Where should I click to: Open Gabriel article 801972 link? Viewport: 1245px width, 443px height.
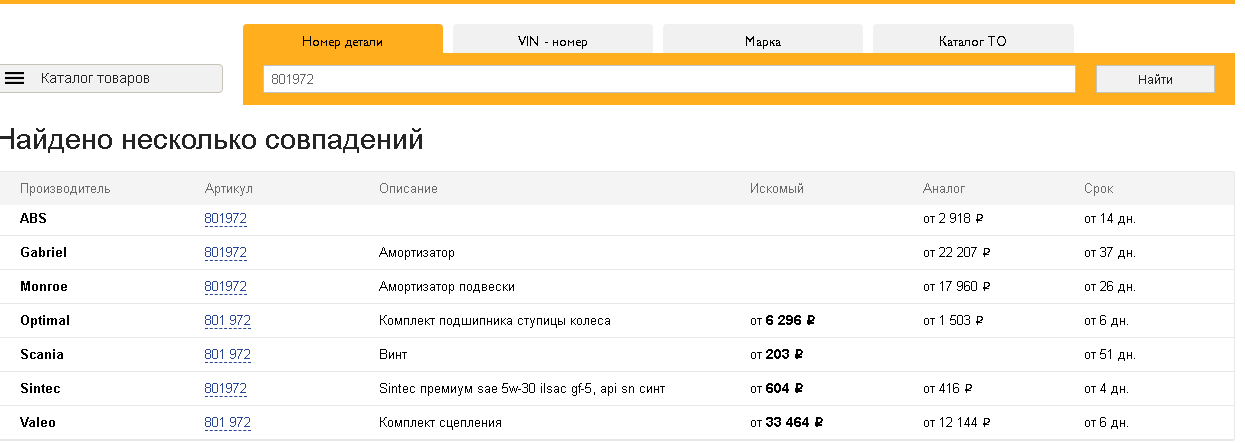(x=226, y=252)
